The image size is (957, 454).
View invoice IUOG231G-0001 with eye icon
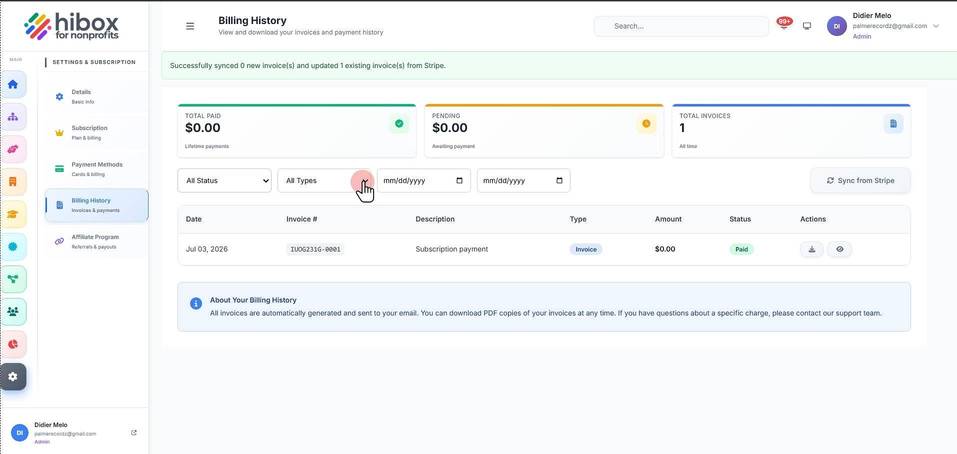[840, 249]
